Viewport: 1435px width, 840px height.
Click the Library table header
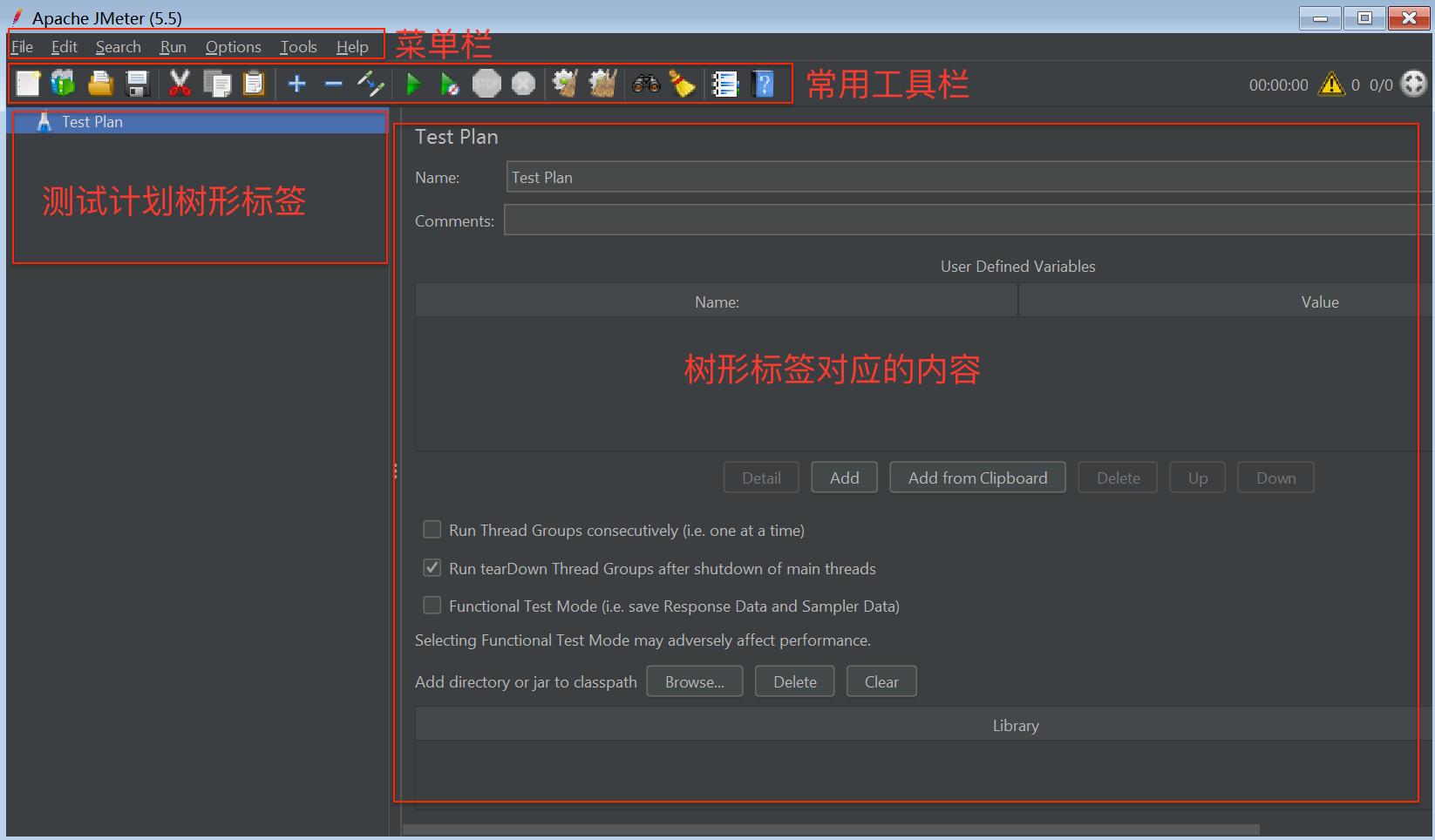[924, 725]
